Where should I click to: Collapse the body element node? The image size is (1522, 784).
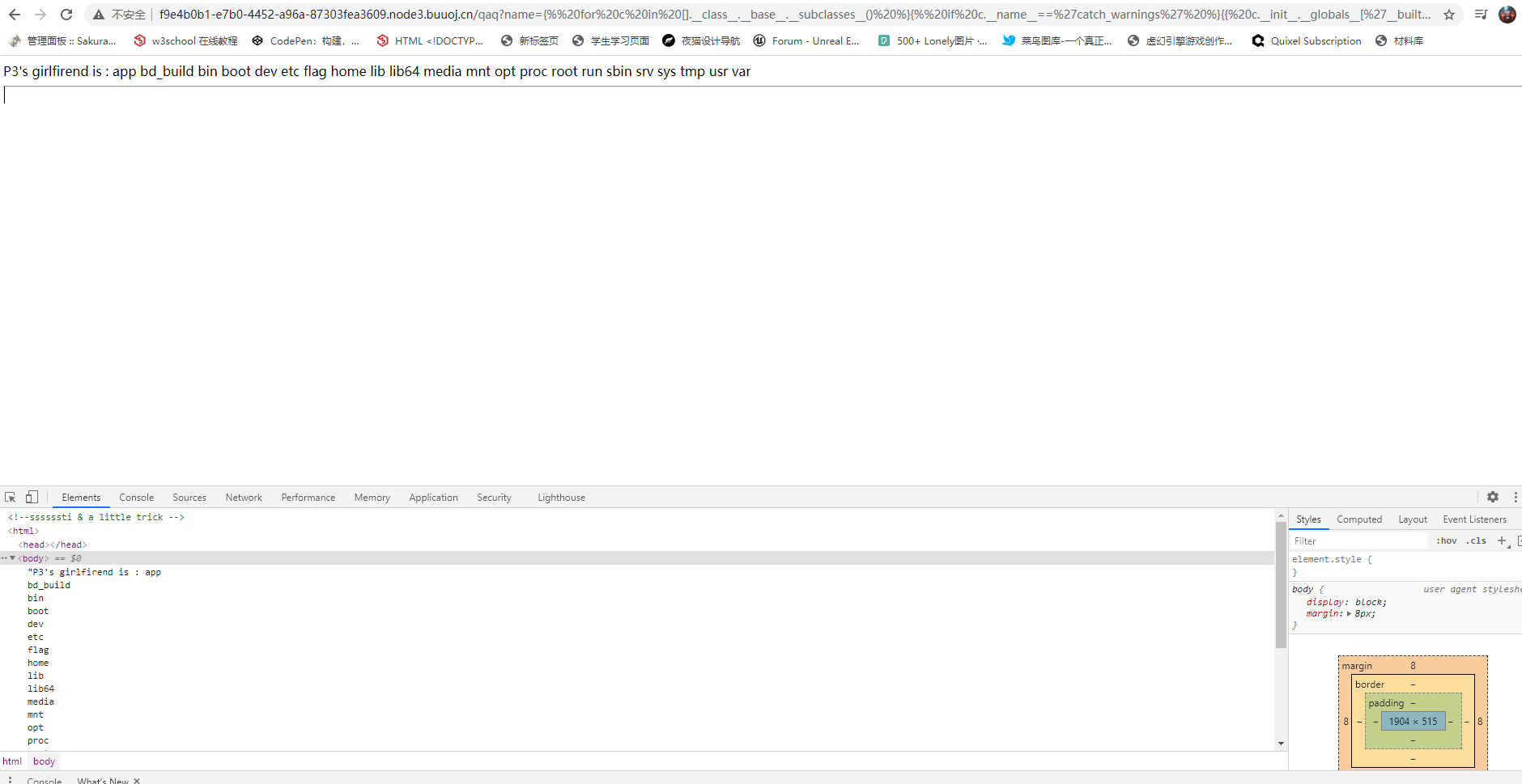(x=13, y=558)
